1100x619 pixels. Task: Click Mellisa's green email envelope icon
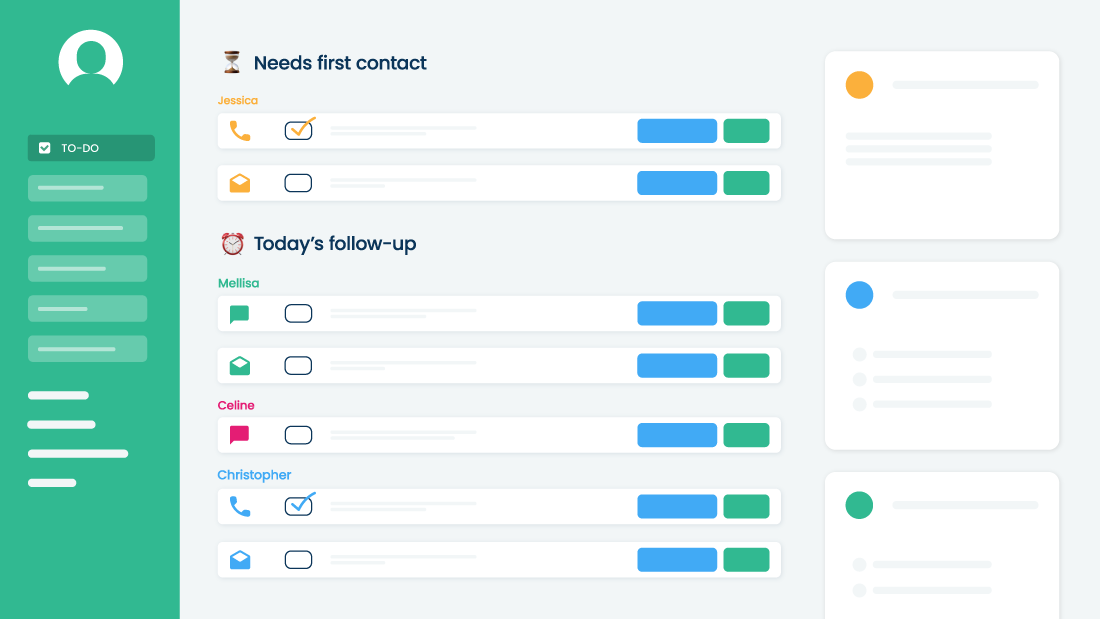[x=240, y=366]
